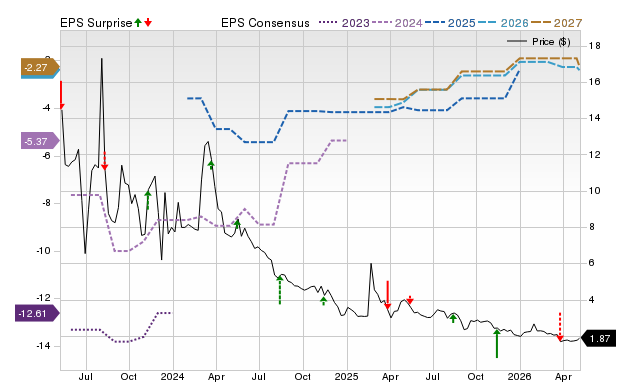Image resolution: width=640 pixels, height=382 pixels.
Task: Toggle the 2025 consensus legend entry
Action: pos(450,23)
